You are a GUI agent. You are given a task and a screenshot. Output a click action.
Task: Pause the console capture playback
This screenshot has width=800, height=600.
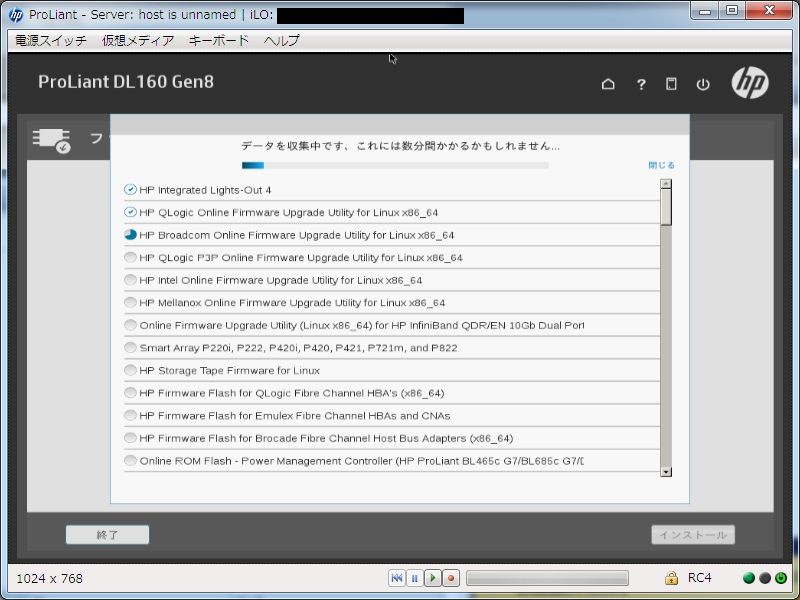pos(414,578)
